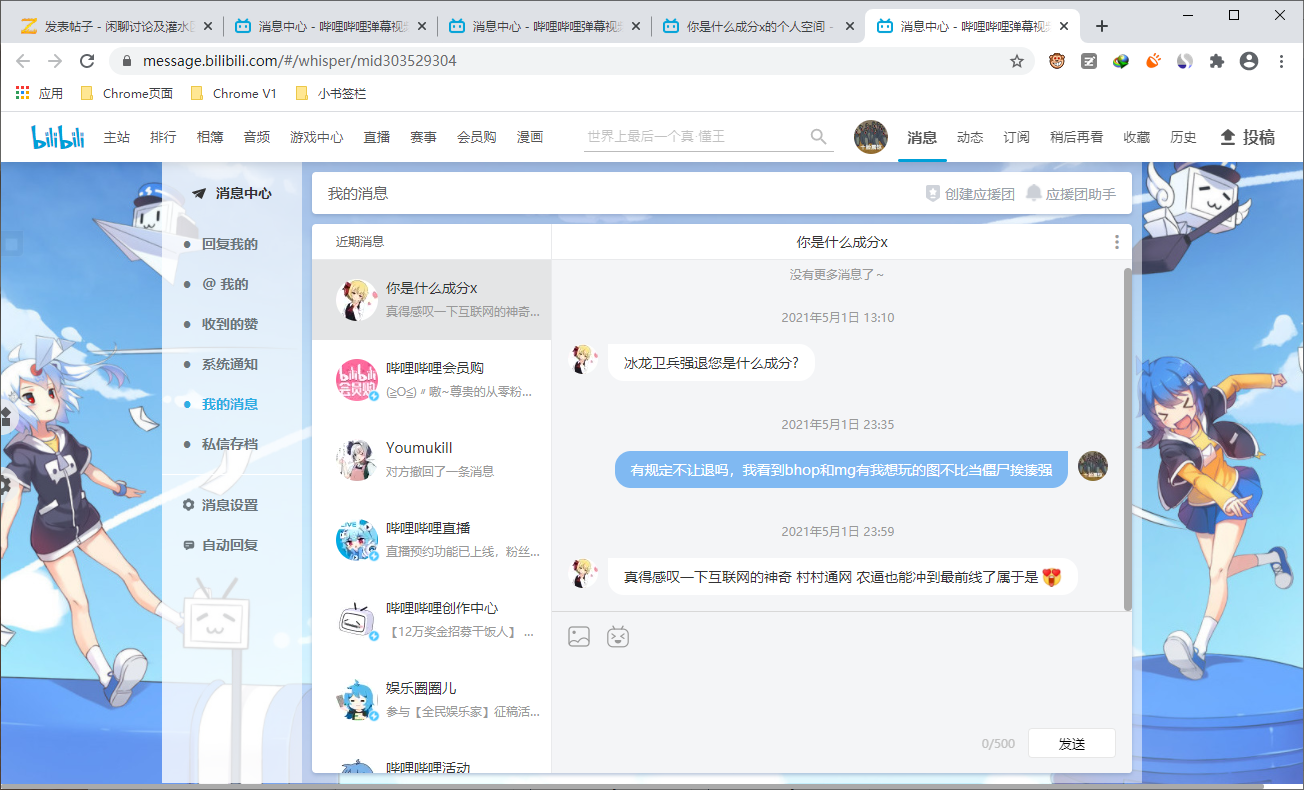This screenshot has height=790, width=1304.
Task: Open the chat options three-dot menu
Action: point(1117,242)
